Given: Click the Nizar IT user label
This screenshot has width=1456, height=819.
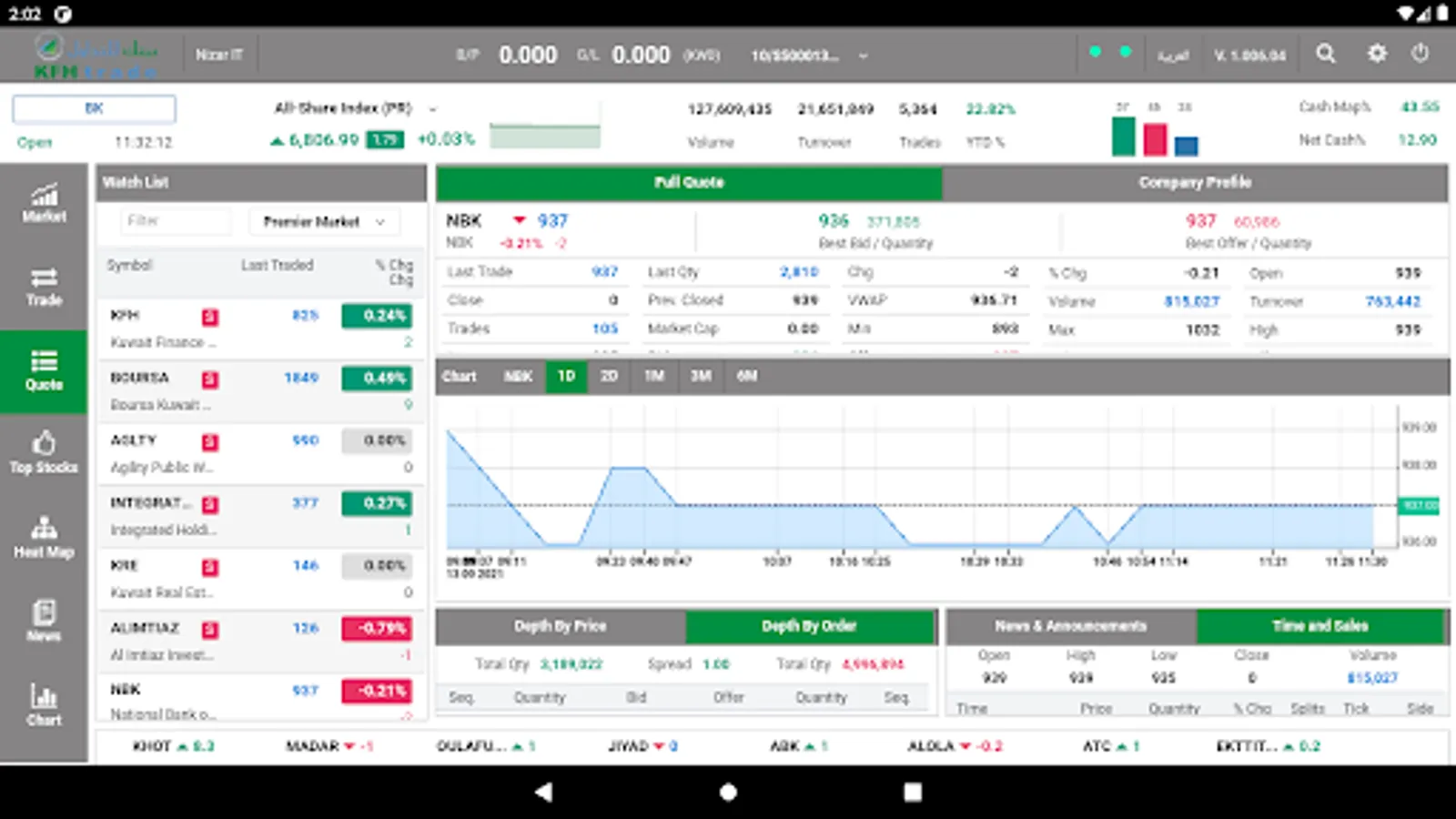Looking at the screenshot, I should pyautogui.click(x=219, y=55).
